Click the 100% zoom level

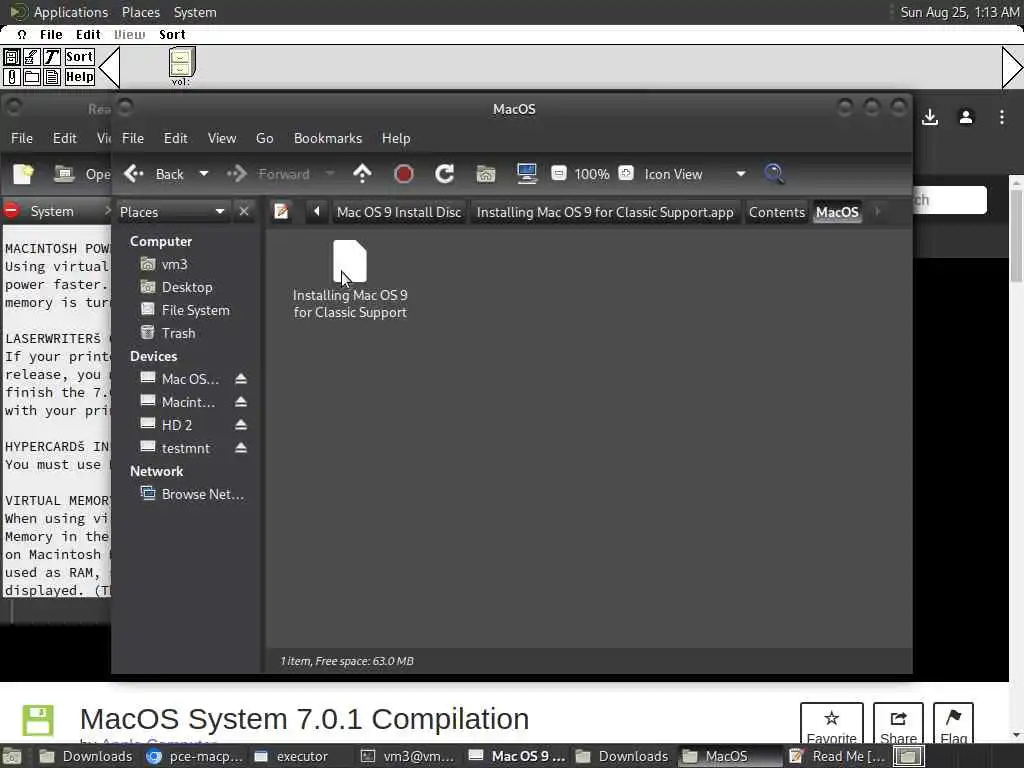pos(592,174)
